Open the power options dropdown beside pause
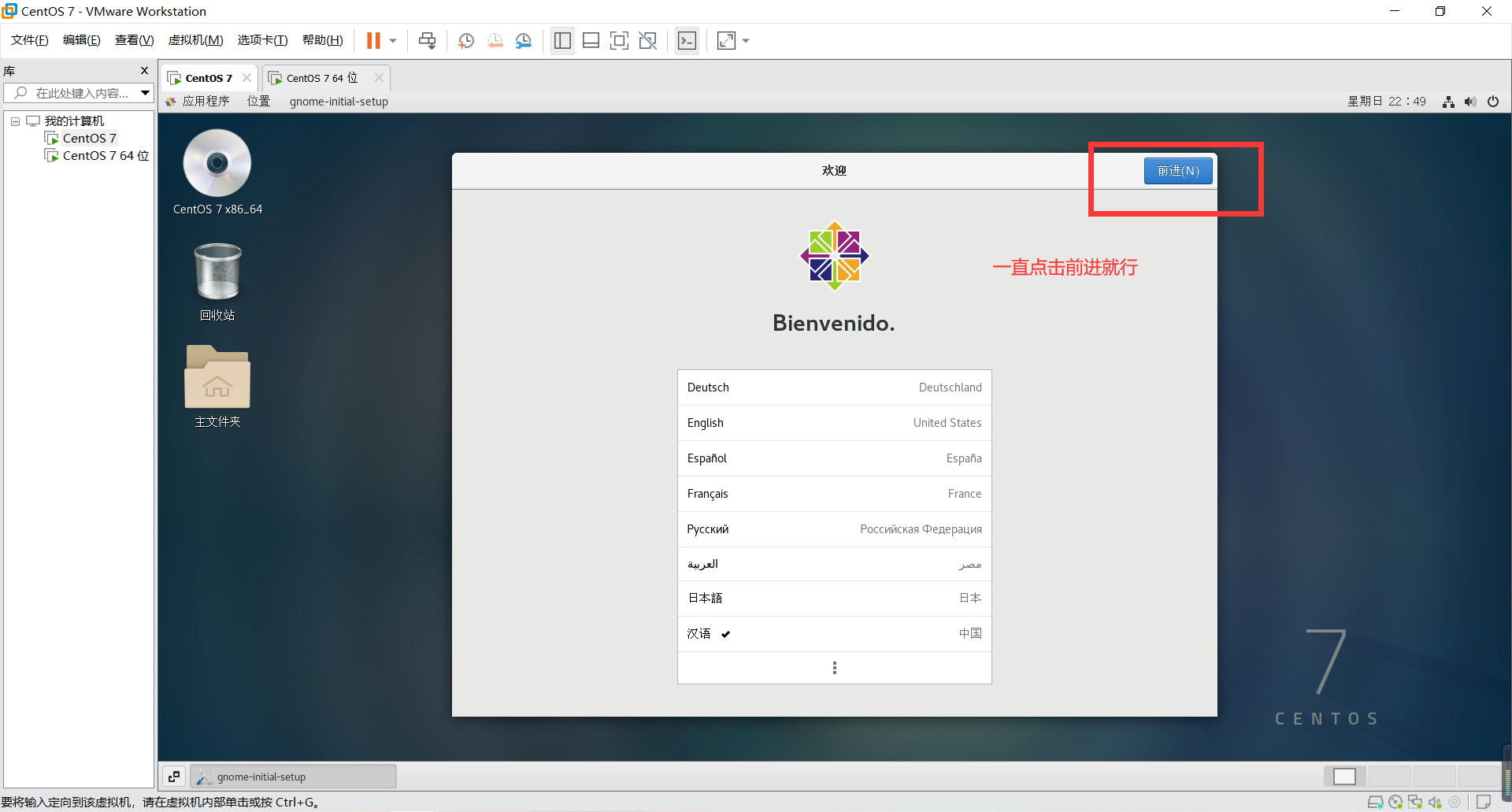 (x=393, y=41)
